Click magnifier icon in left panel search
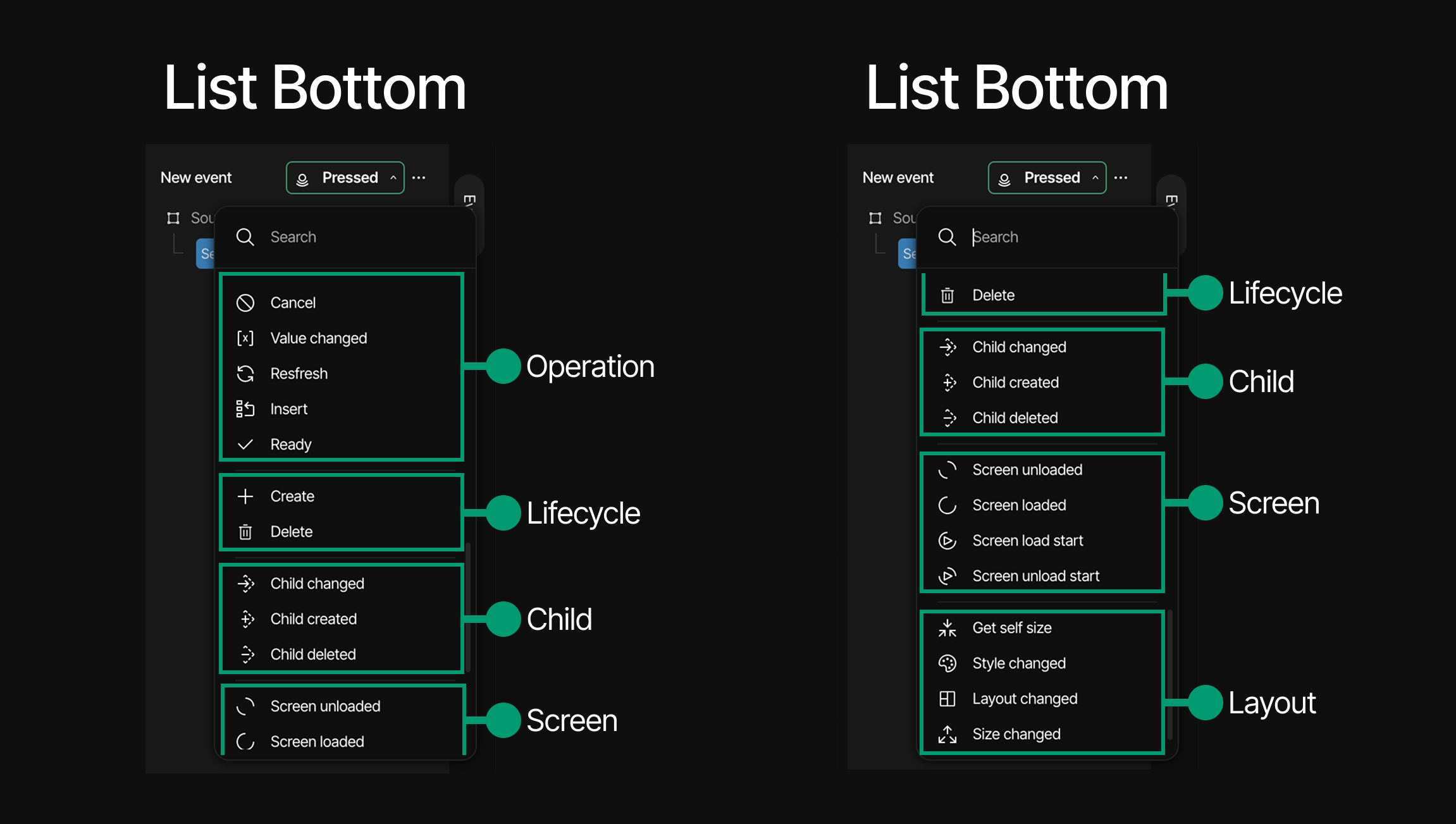 coord(245,237)
